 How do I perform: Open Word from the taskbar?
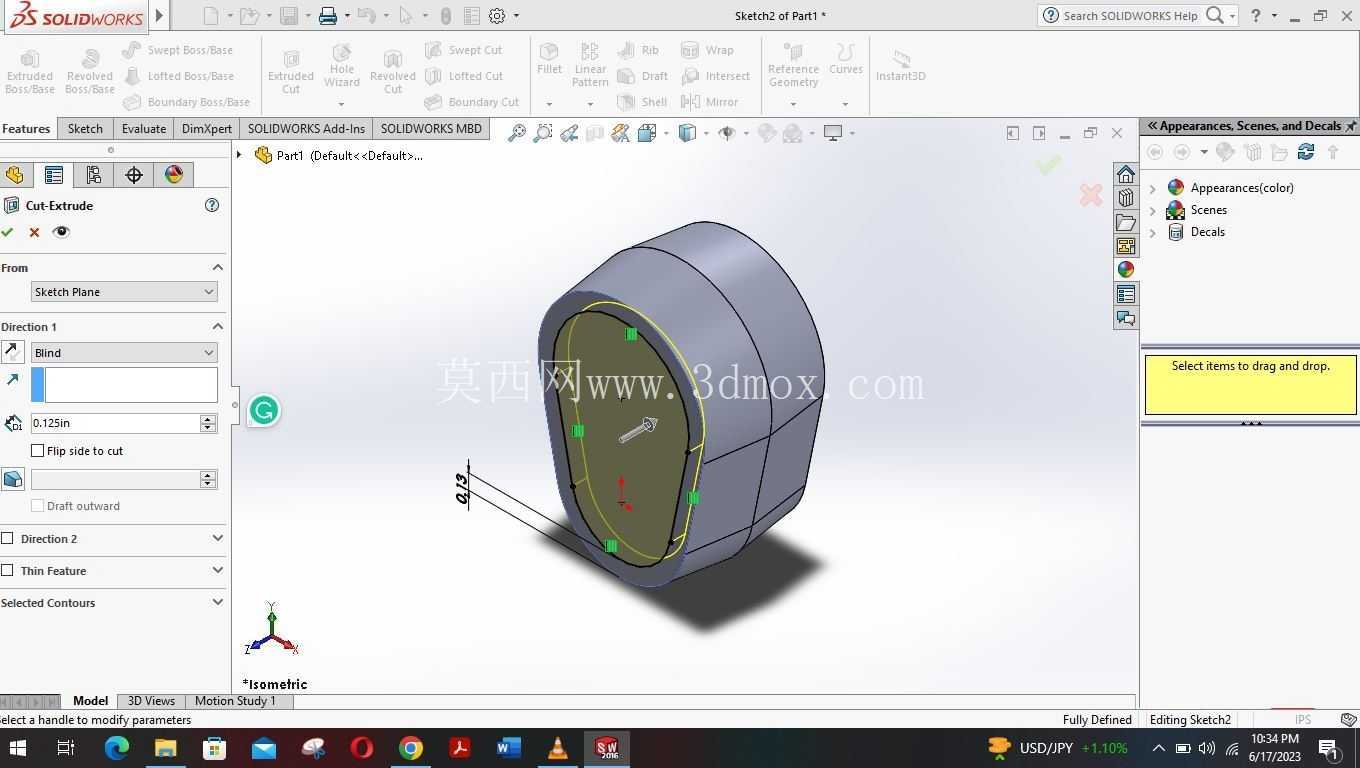click(509, 748)
